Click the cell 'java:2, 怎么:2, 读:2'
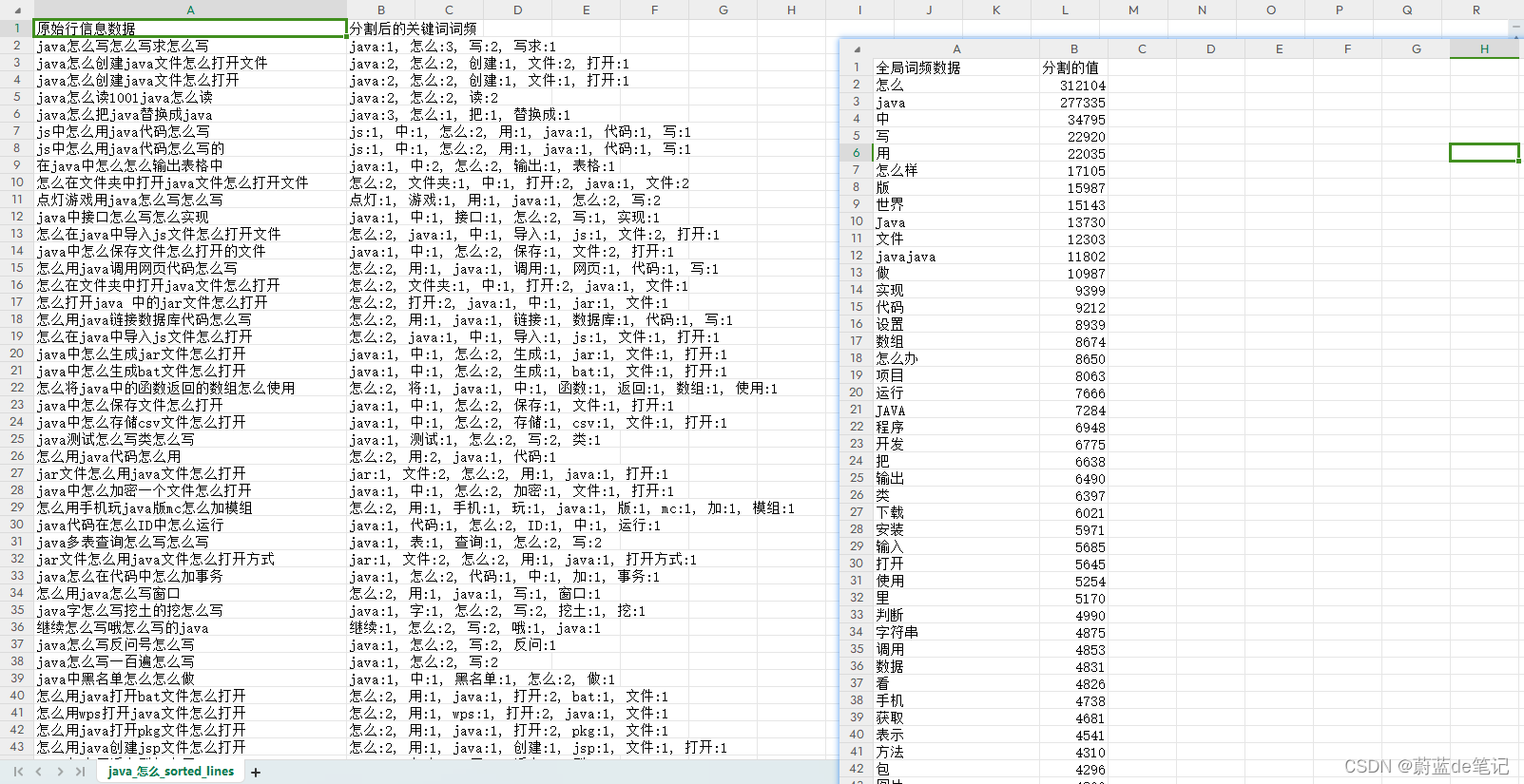The image size is (1524, 784). click(x=424, y=97)
